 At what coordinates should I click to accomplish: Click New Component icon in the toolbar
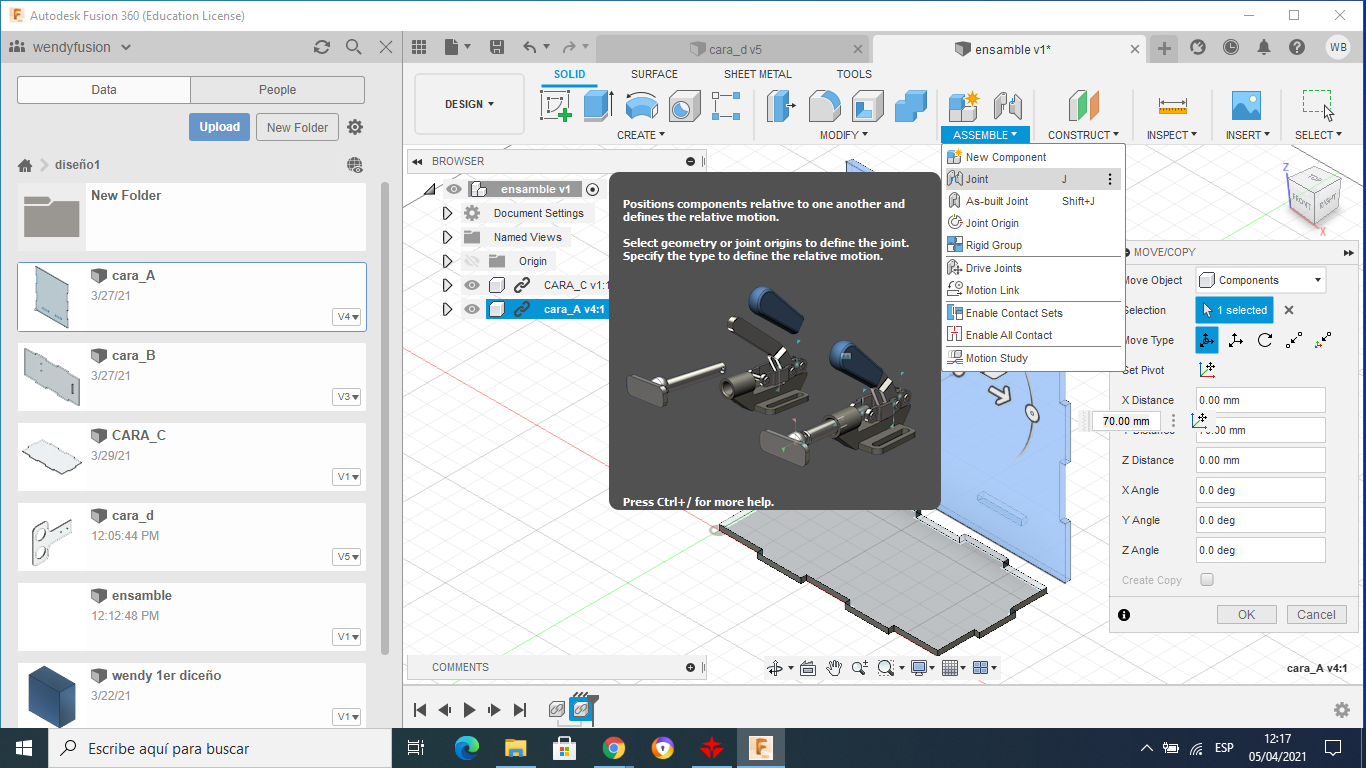click(964, 106)
